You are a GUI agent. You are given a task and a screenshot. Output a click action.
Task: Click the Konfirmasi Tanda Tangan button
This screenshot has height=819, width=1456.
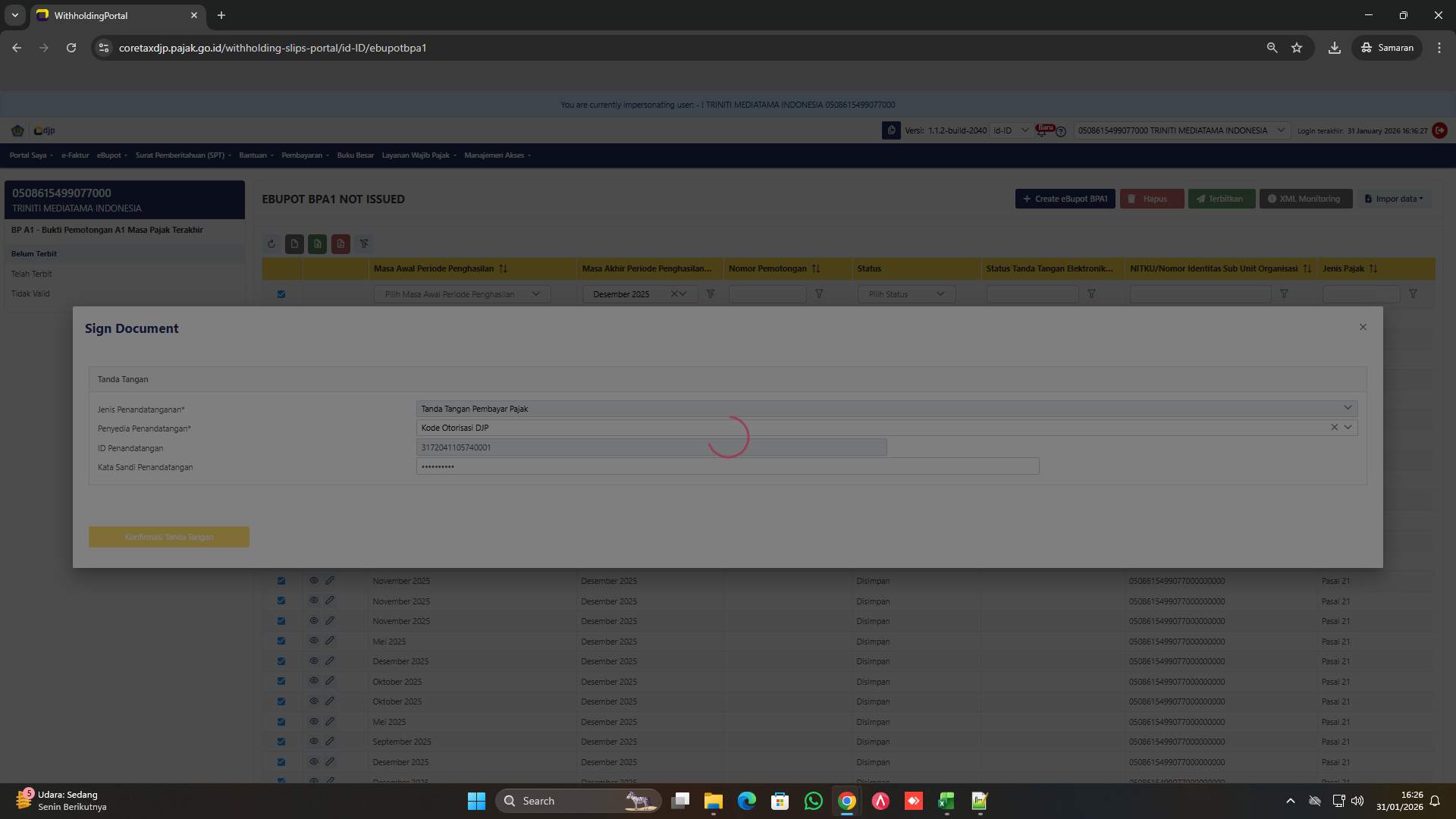tap(168, 536)
